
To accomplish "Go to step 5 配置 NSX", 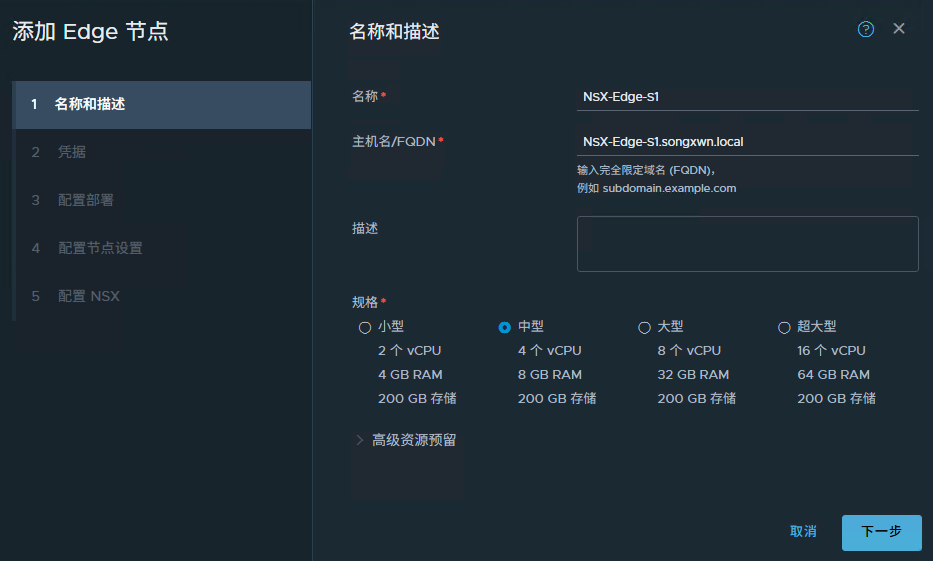I will (x=88, y=296).
